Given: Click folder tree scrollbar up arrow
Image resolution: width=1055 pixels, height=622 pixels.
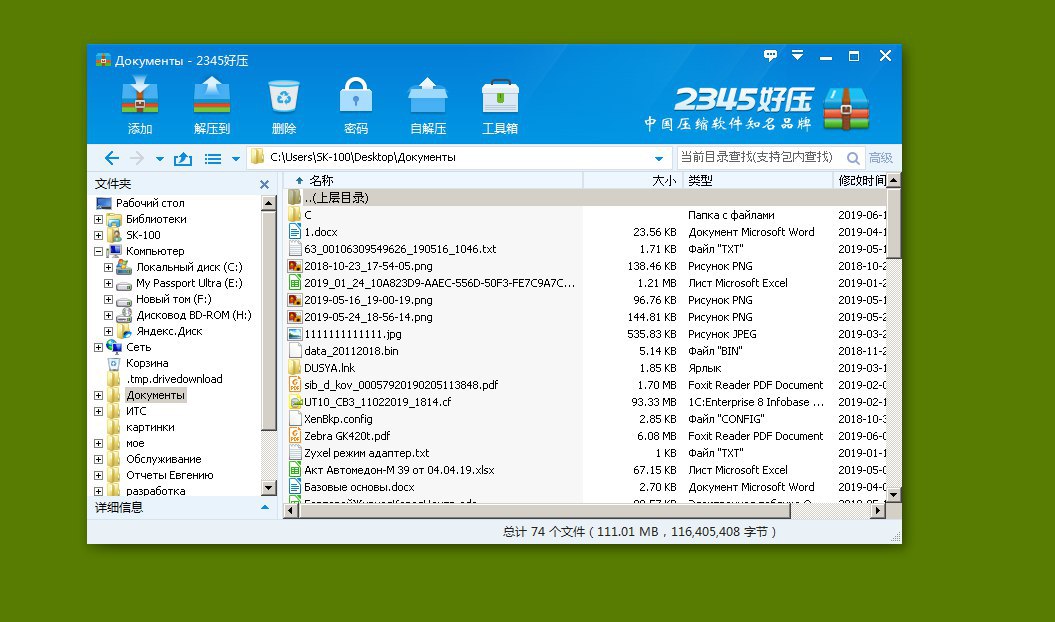Looking at the screenshot, I should click(x=268, y=203).
